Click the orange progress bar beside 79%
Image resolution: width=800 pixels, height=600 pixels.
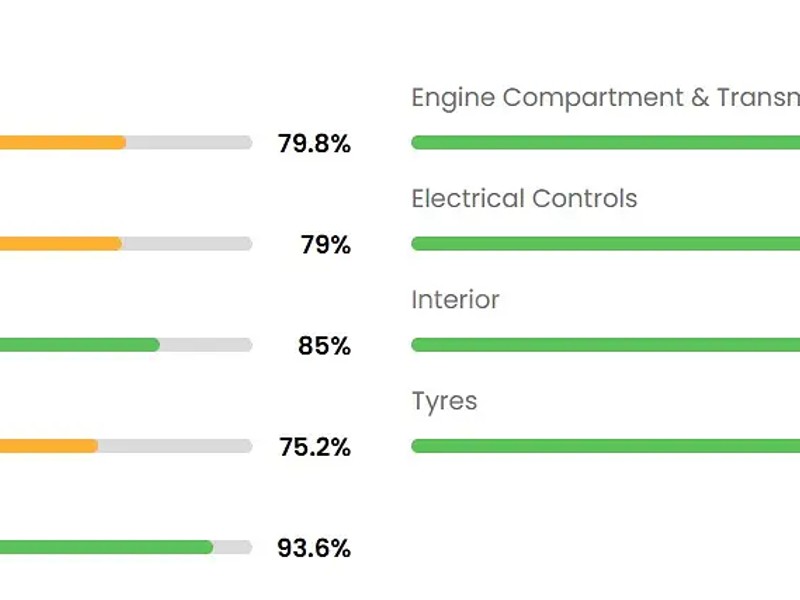[x=60, y=244]
